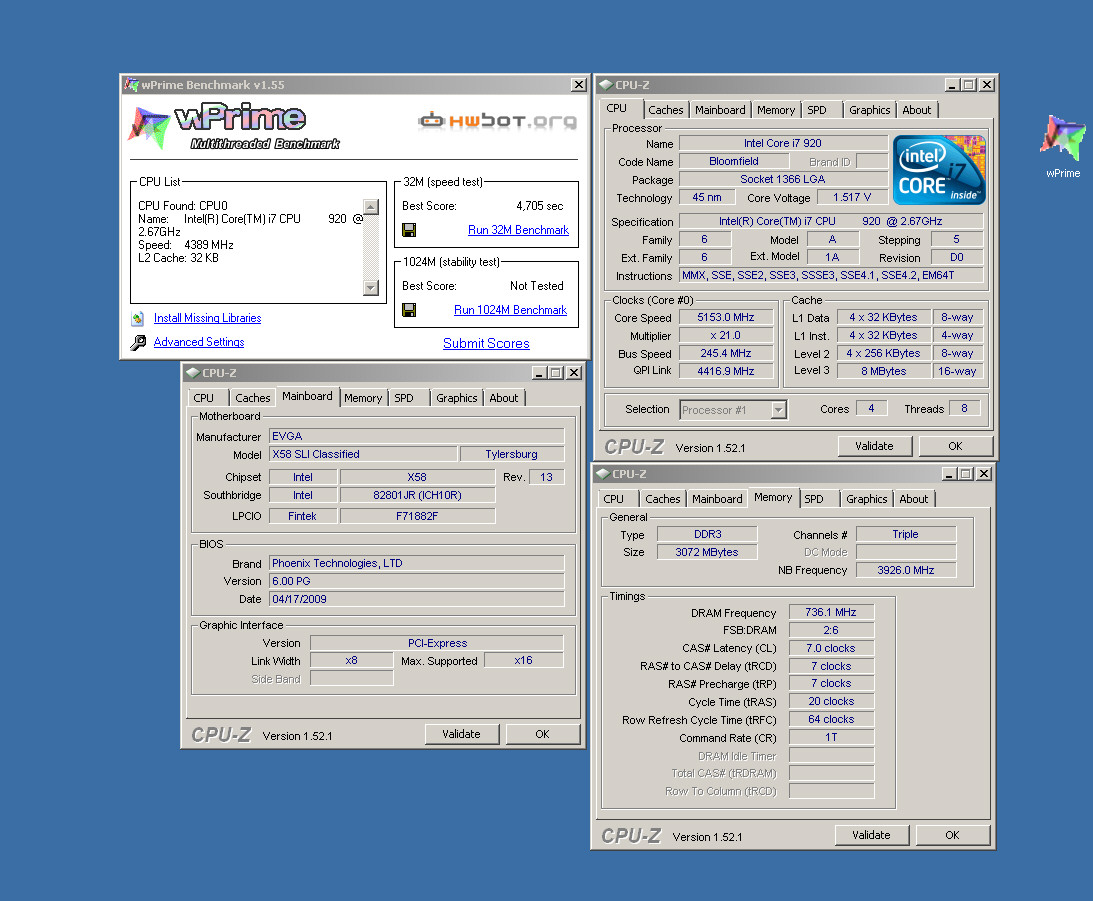1093x901 pixels.
Task: Switch to Caches tab in the Mainboard window
Action: (252, 398)
